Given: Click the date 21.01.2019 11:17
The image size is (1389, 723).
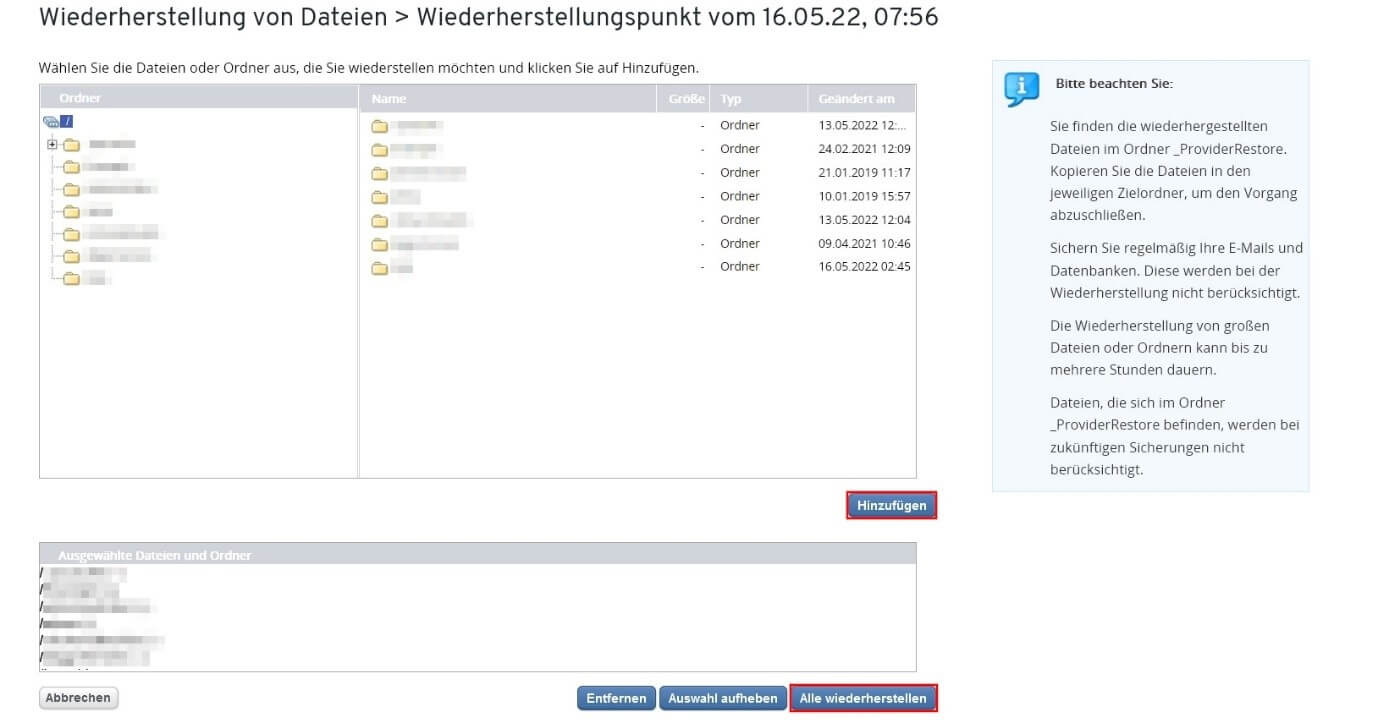Looking at the screenshot, I should click(864, 173).
